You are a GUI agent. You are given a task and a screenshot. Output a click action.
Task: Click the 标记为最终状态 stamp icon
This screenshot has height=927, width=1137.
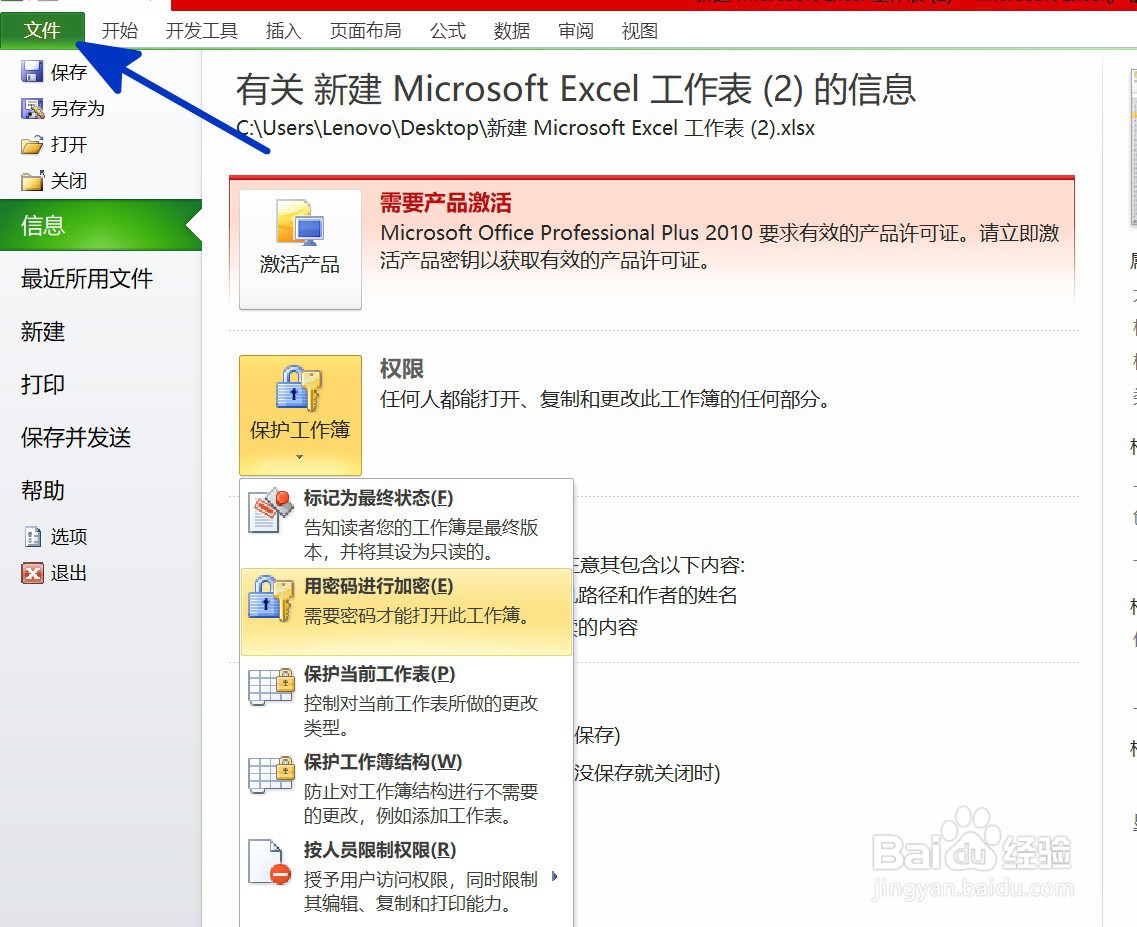click(270, 511)
